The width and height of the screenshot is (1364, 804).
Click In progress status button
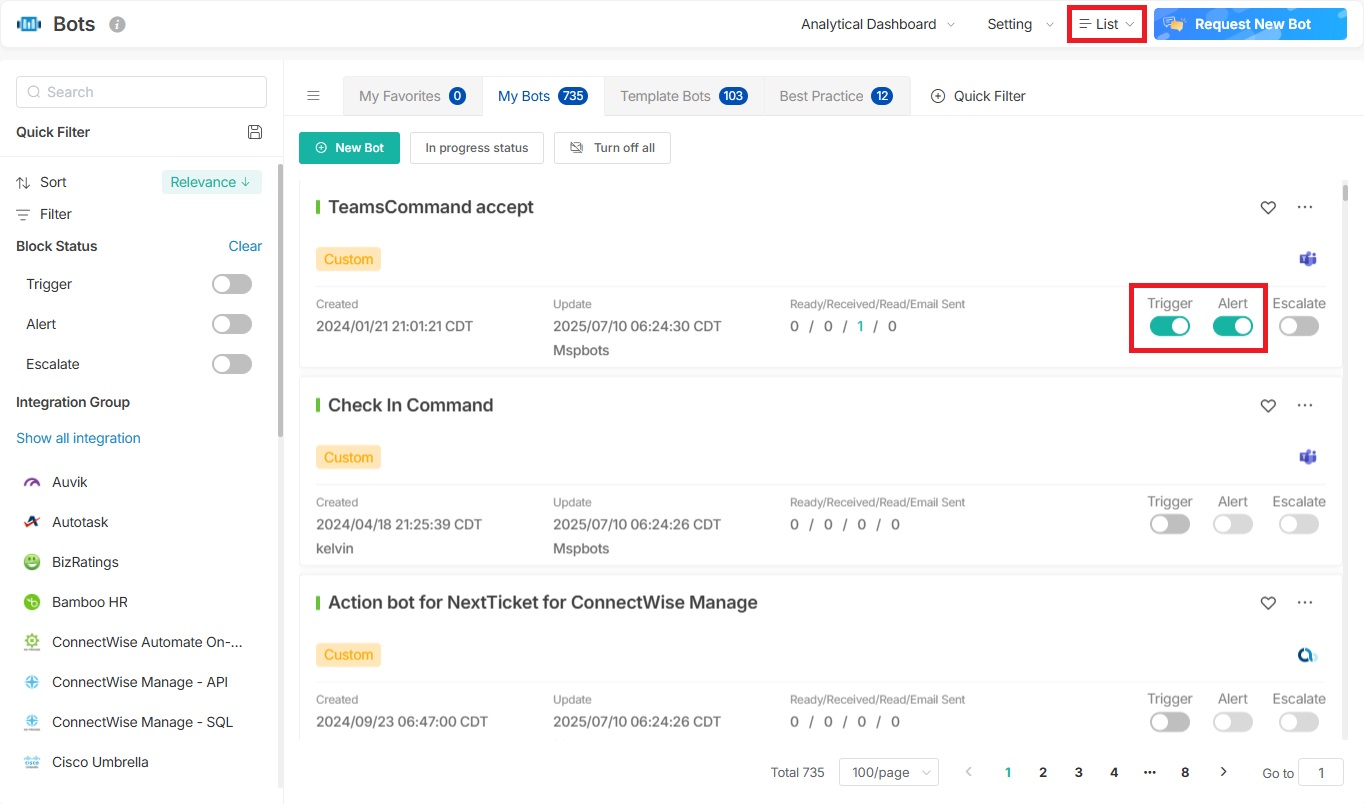(477, 148)
